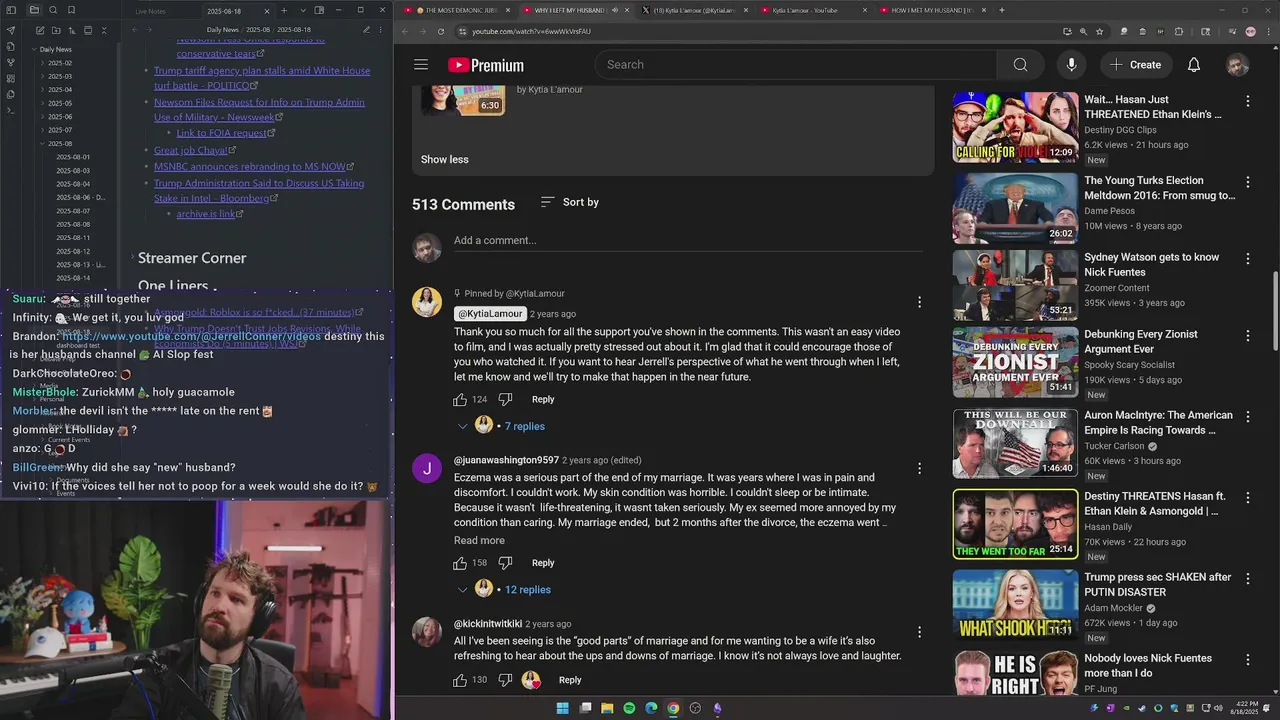The width and height of the screenshot is (1280, 720).
Task: Like the @juanawashington9597 comment
Action: pos(460,563)
